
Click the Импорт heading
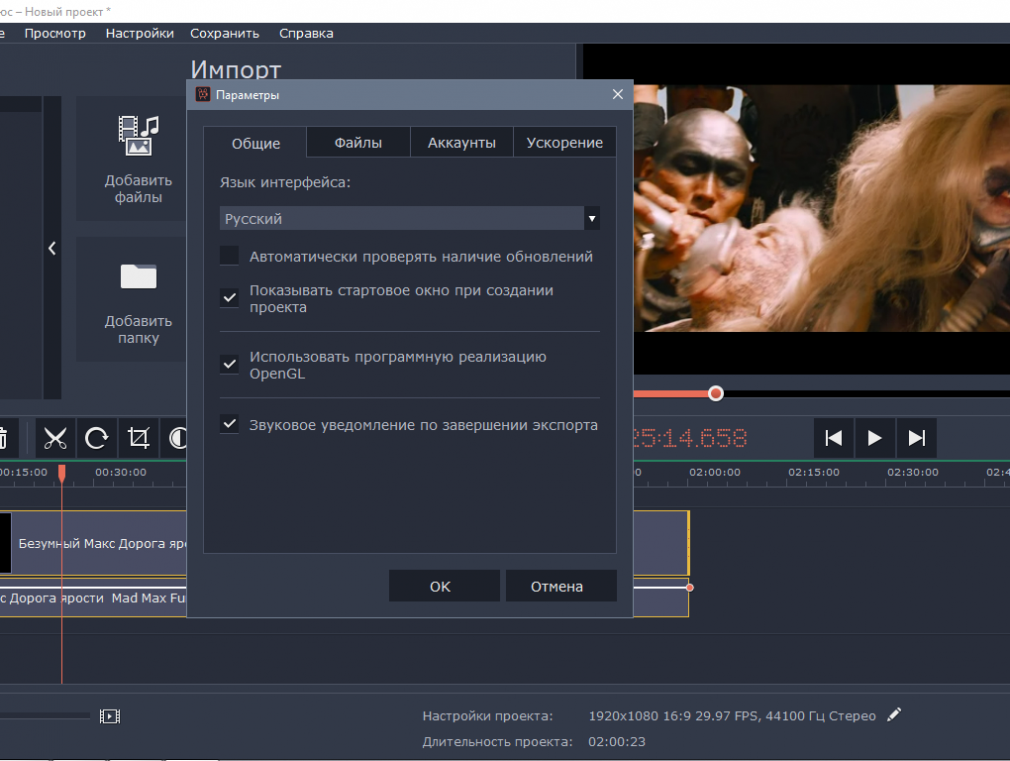click(x=236, y=68)
